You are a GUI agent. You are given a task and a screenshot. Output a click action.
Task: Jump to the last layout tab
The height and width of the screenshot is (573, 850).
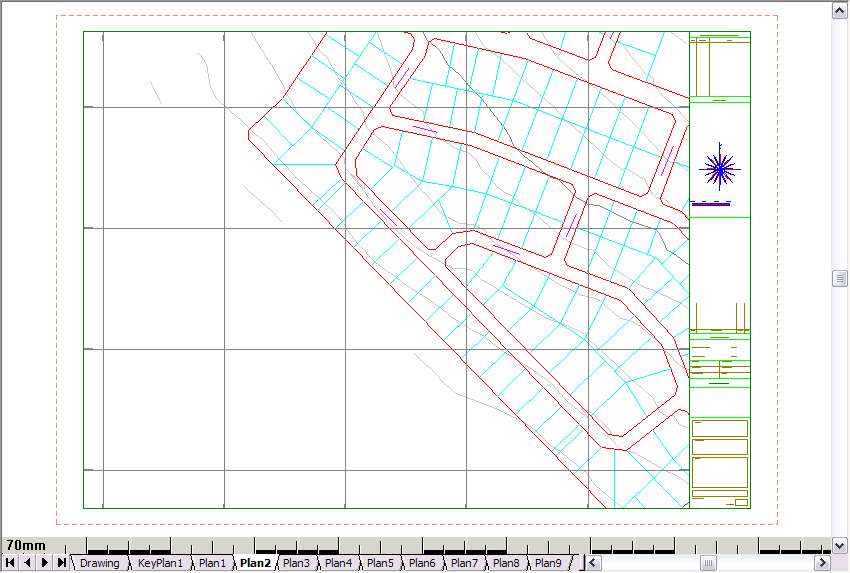(62, 563)
